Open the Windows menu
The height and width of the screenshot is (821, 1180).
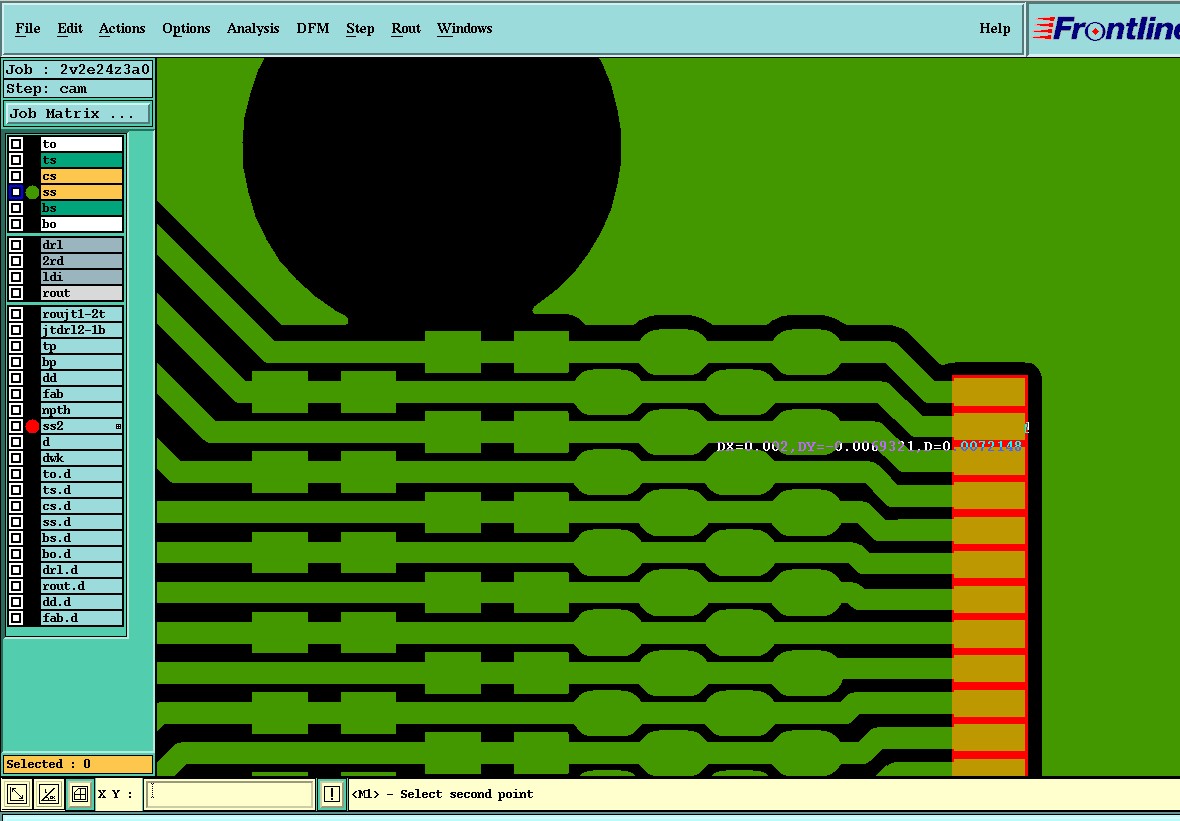coord(464,29)
